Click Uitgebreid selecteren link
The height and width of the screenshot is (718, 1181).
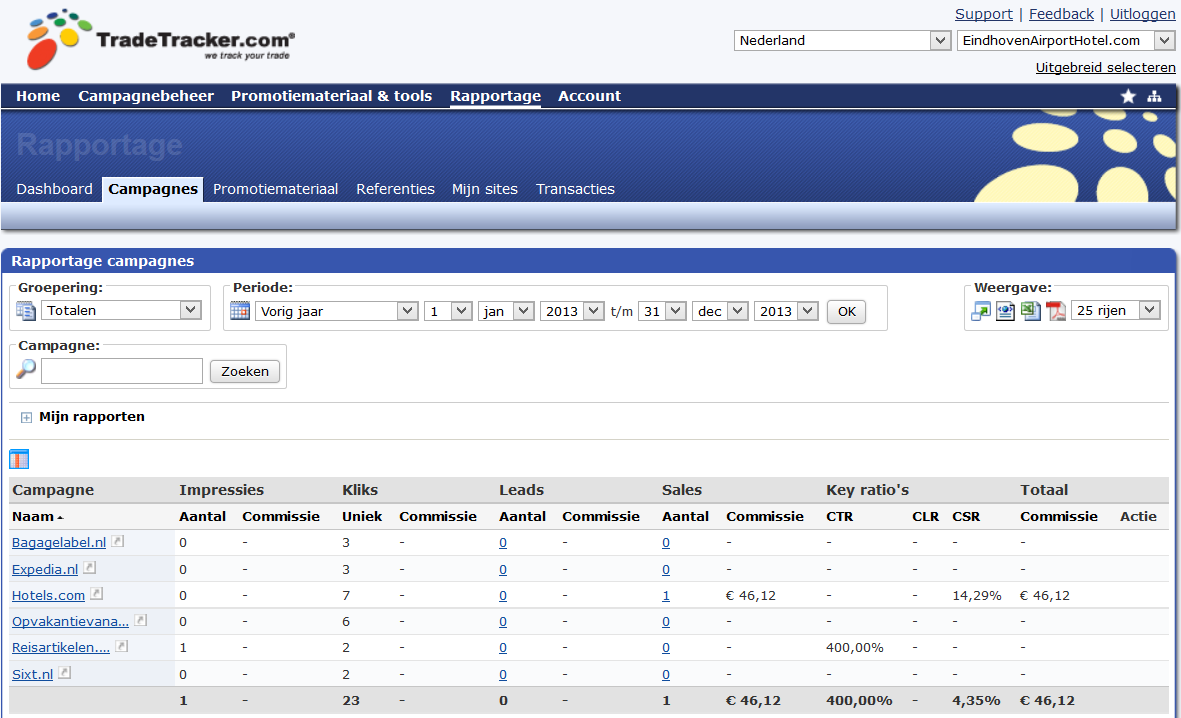(1106, 67)
